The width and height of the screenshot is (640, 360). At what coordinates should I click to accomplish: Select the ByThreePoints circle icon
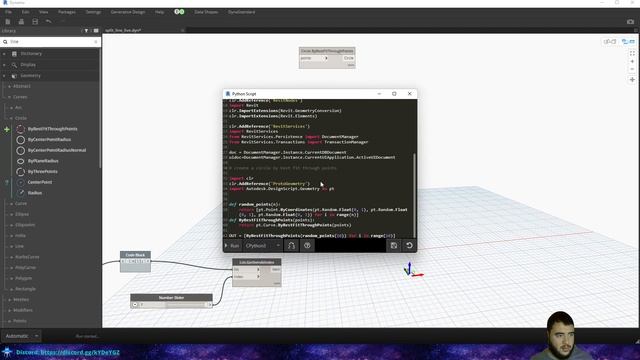(20, 171)
